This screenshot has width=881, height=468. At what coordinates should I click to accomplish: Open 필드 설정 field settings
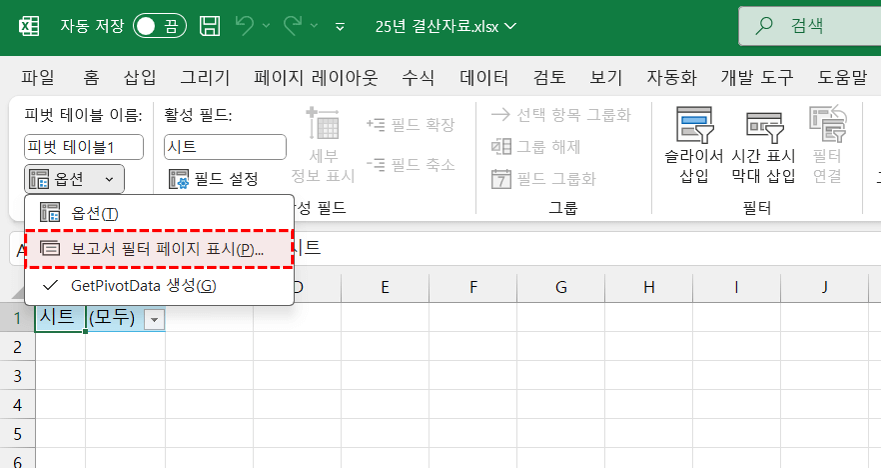click(x=214, y=179)
